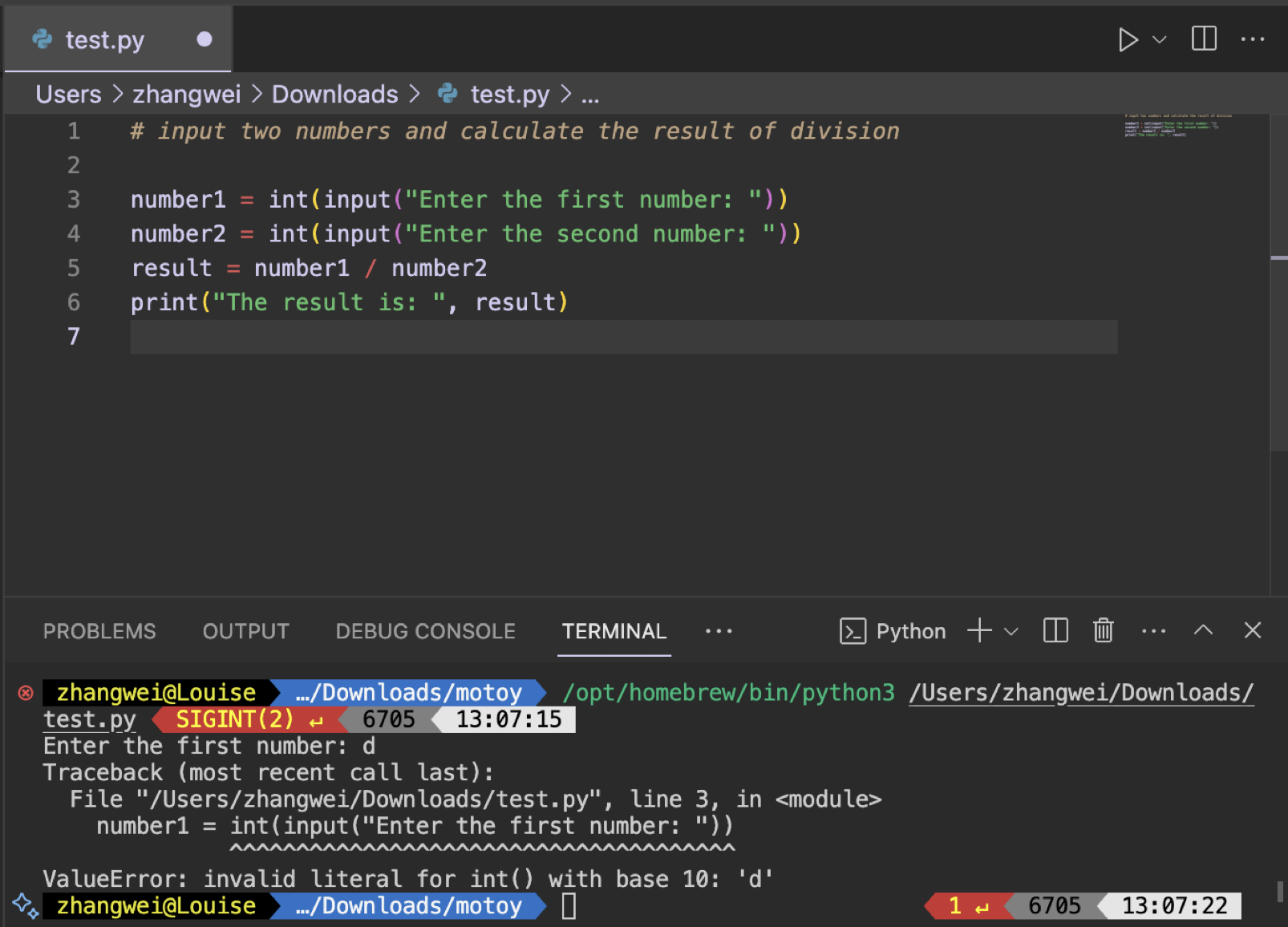This screenshot has width=1288, height=927.
Task: Click the Downloads breadcrumb folder
Action: [334, 95]
